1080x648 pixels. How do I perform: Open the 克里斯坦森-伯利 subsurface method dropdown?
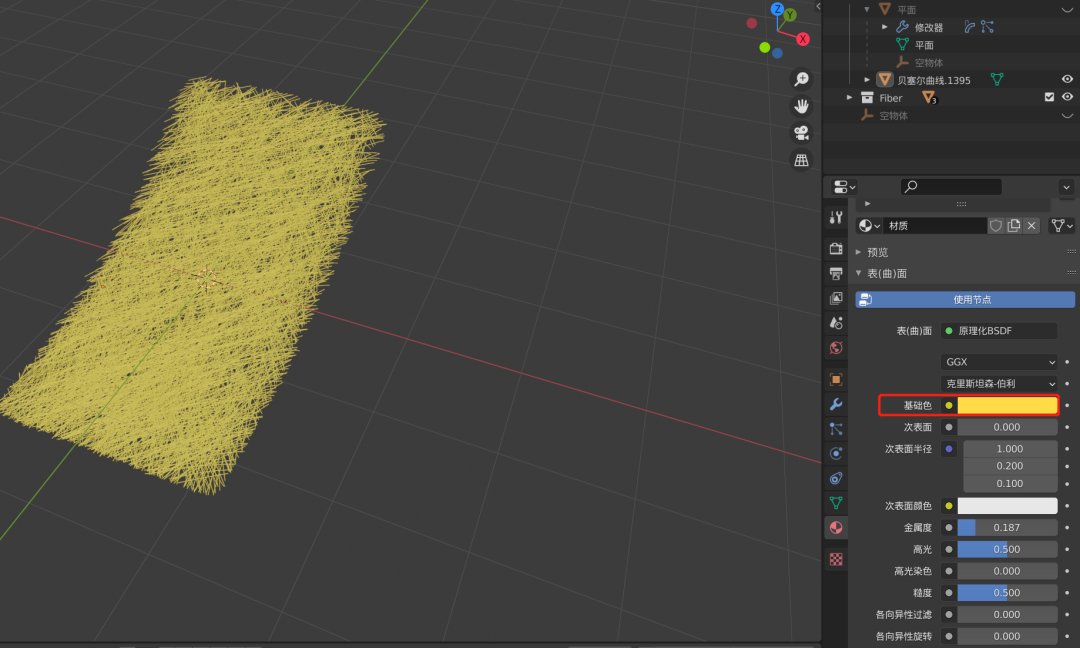pos(999,384)
